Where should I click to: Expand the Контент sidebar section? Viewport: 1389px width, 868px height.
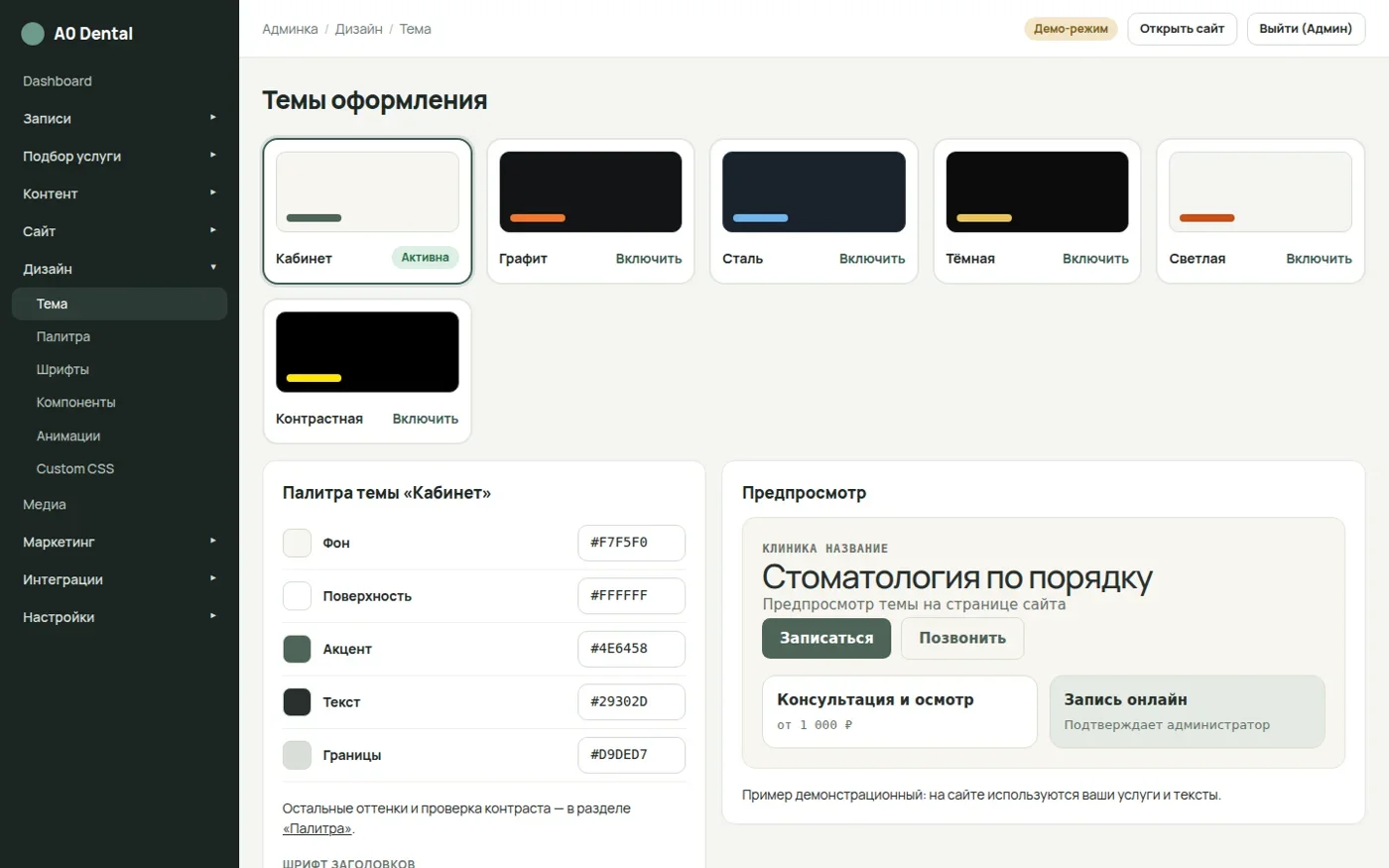pos(119,193)
